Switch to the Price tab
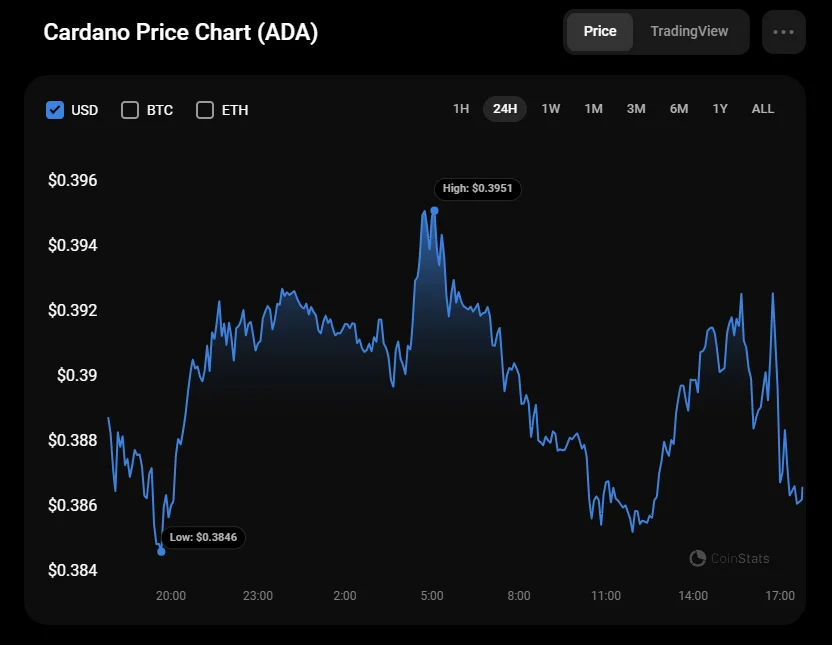Screen dimensions: 832x645 click(600, 32)
